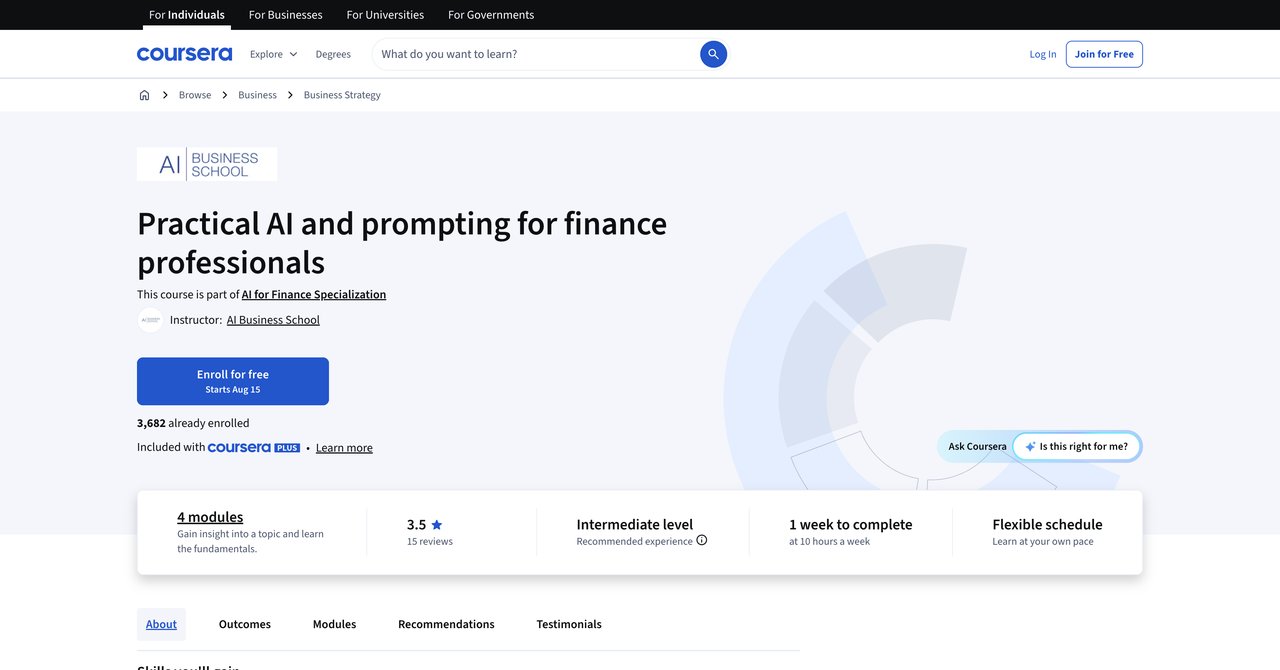Click the course title heading
1280x670 pixels.
pyautogui.click(x=402, y=242)
